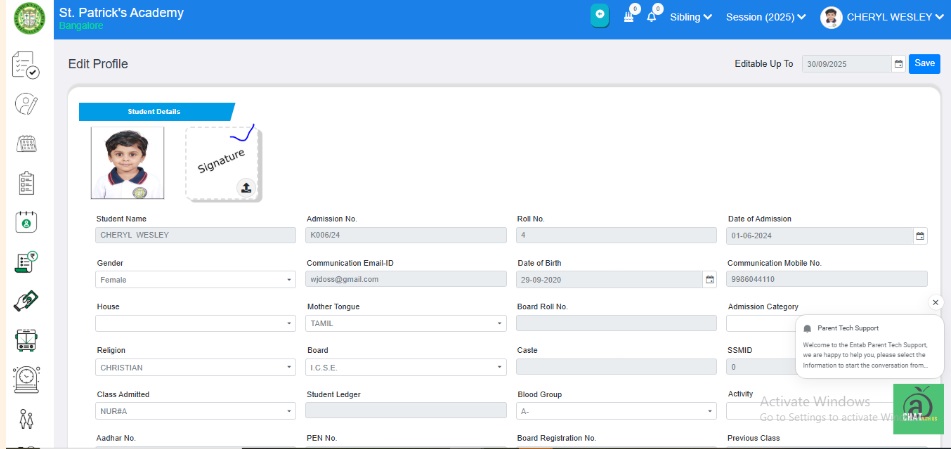This screenshot has height=449, width=951.
Task: Click the Save button
Action: [924, 63]
